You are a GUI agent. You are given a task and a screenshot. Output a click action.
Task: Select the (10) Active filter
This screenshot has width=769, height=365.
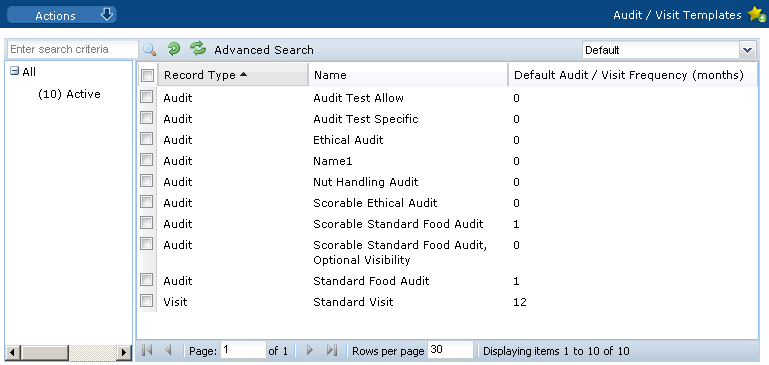(x=69, y=94)
